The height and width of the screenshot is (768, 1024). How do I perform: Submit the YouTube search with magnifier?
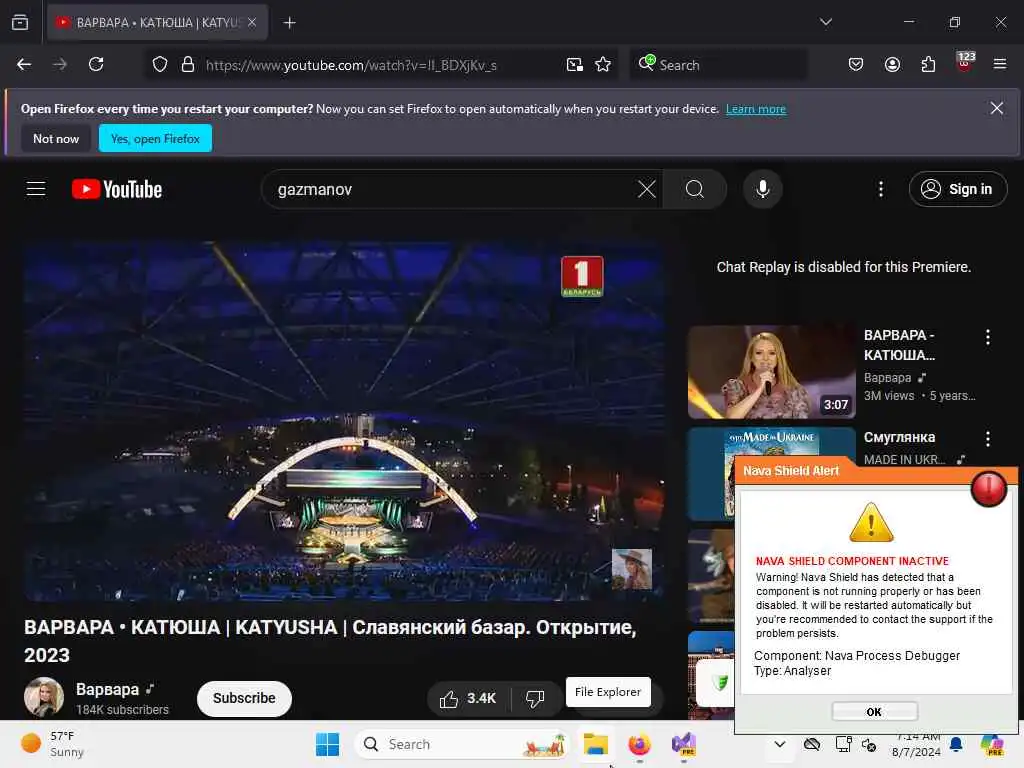695,189
